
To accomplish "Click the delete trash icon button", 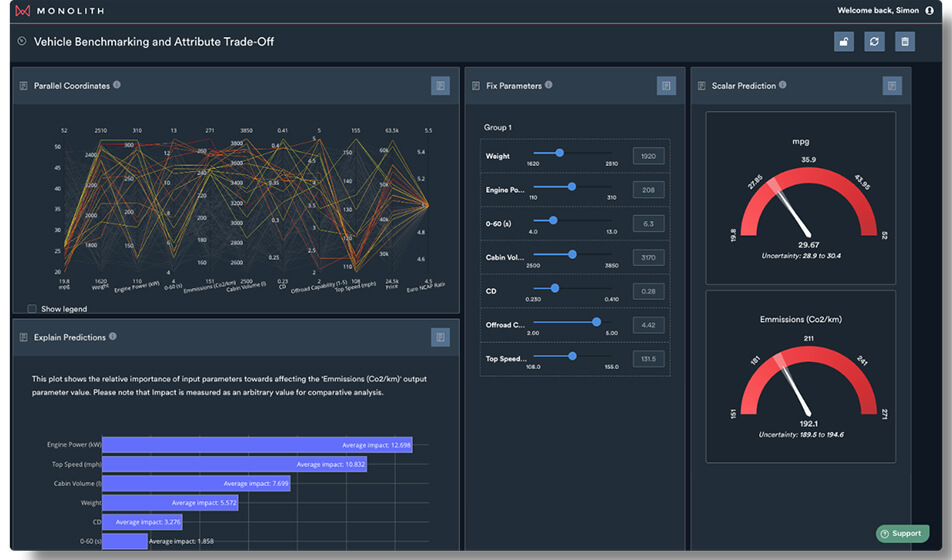I will [x=905, y=41].
